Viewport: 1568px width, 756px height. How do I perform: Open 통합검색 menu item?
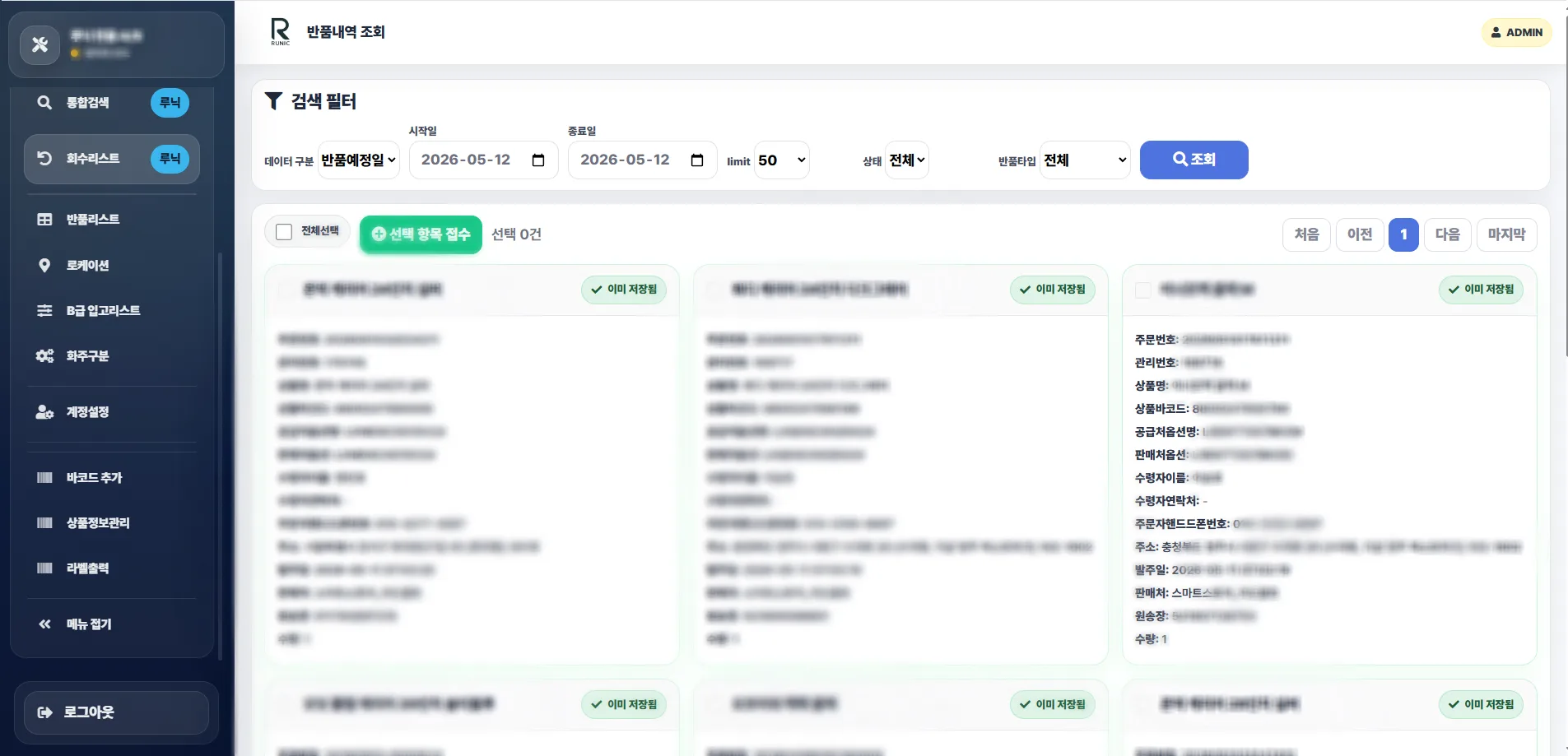(x=112, y=103)
